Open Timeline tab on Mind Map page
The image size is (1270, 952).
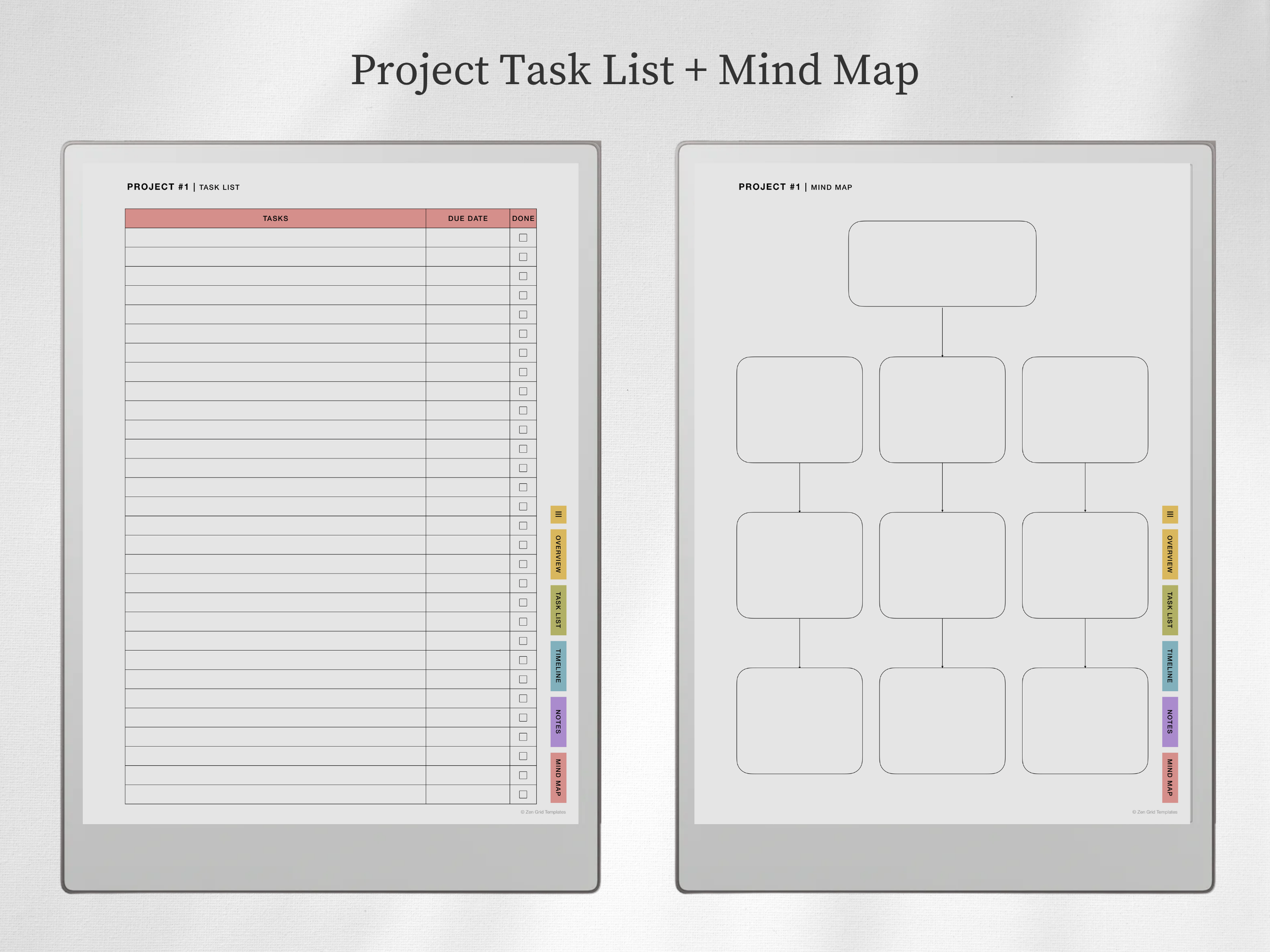click(x=1169, y=666)
